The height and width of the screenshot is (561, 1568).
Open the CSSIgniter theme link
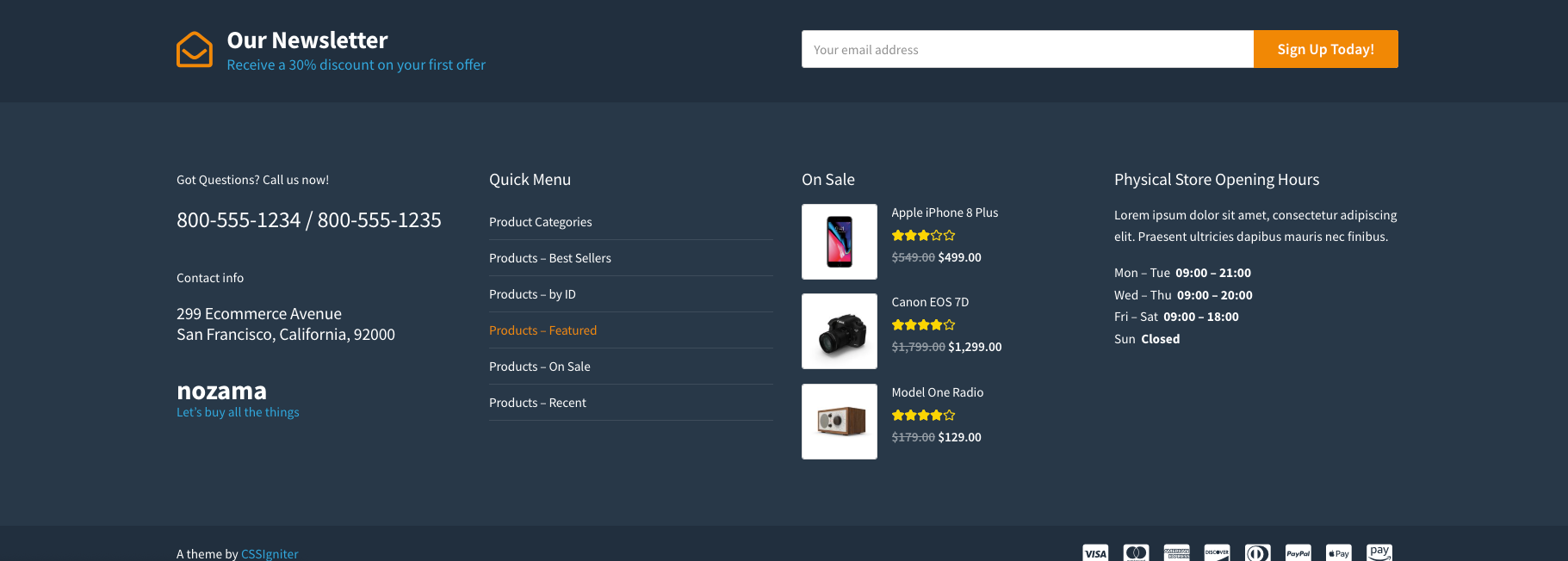(x=269, y=553)
